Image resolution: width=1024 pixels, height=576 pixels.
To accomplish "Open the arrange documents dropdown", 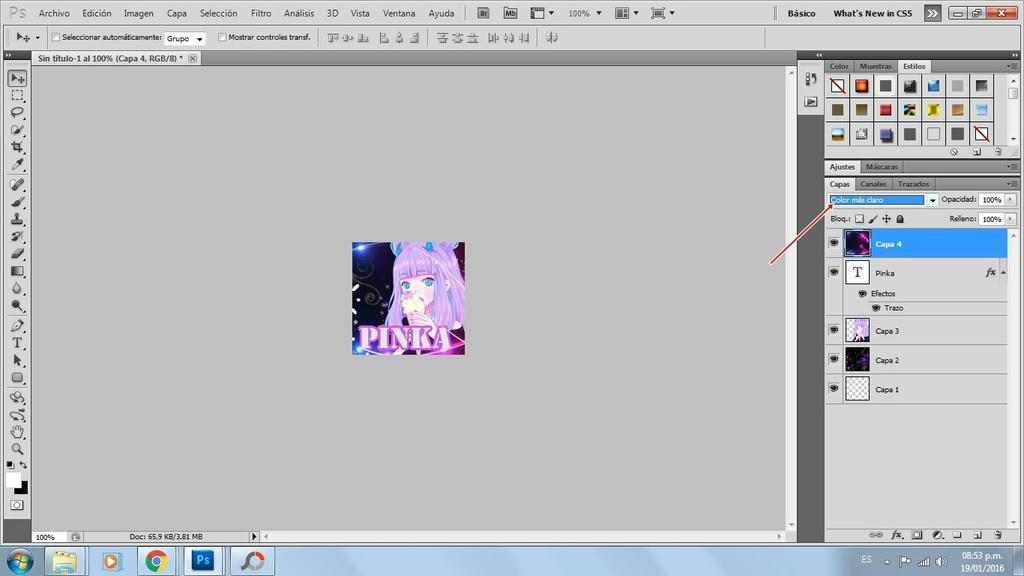I will (x=626, y=13).
